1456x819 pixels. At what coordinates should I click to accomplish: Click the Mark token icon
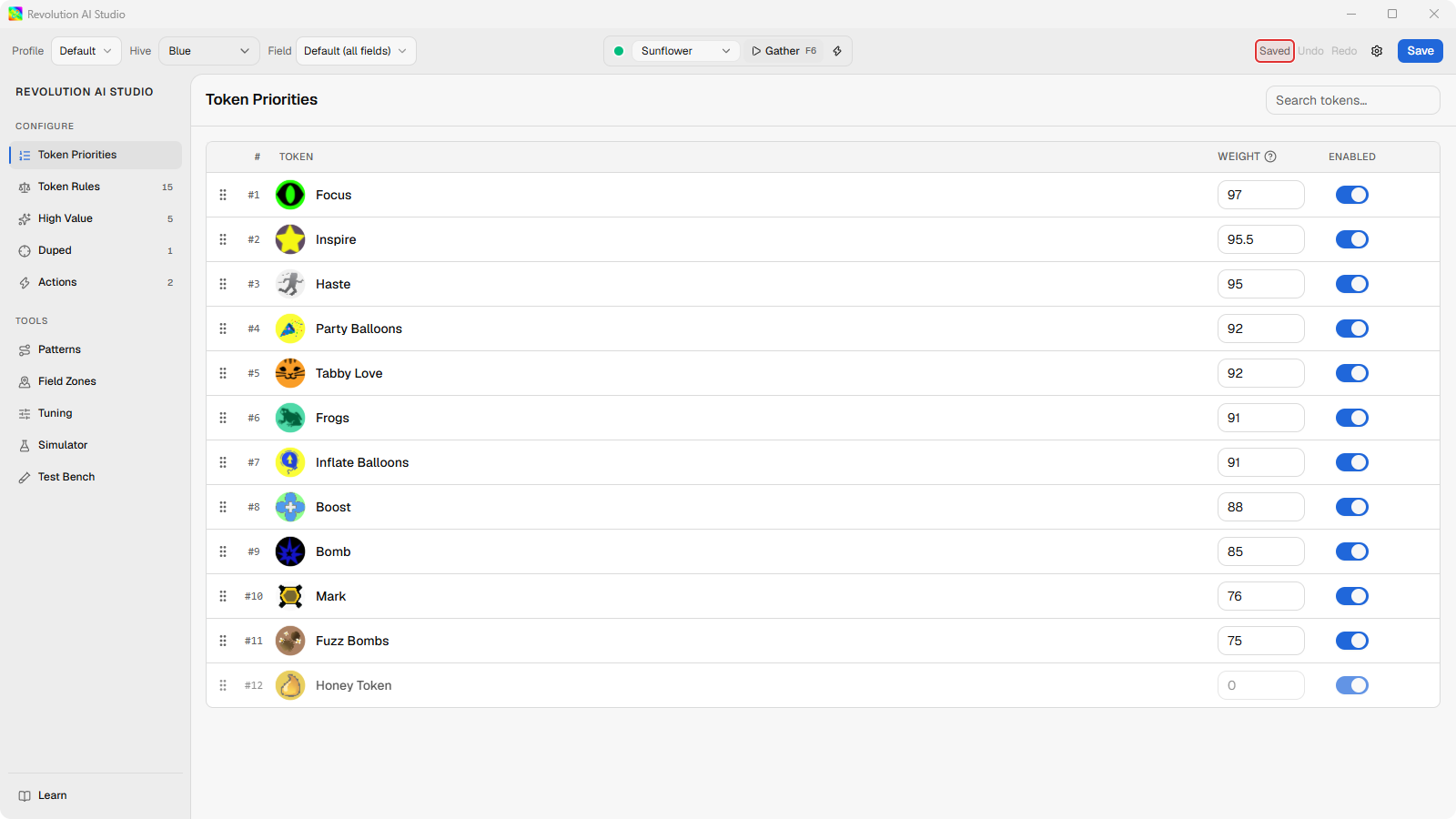tap(290, 596)
